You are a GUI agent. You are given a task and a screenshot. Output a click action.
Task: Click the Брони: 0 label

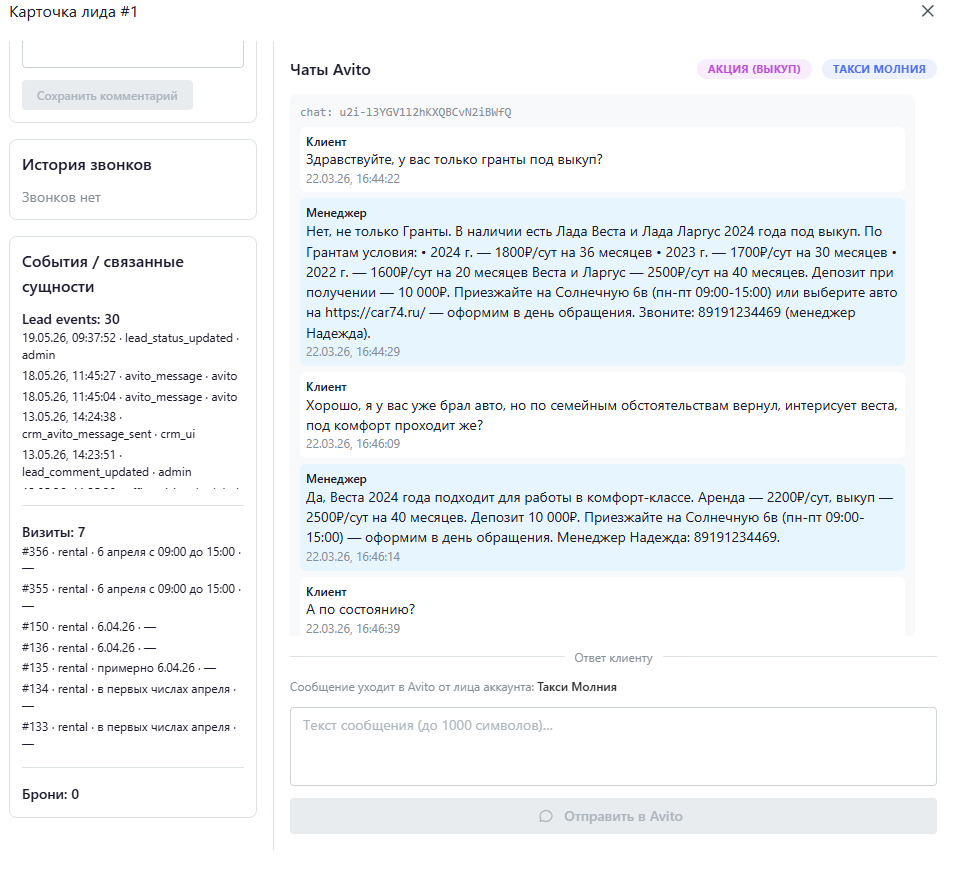50,795
